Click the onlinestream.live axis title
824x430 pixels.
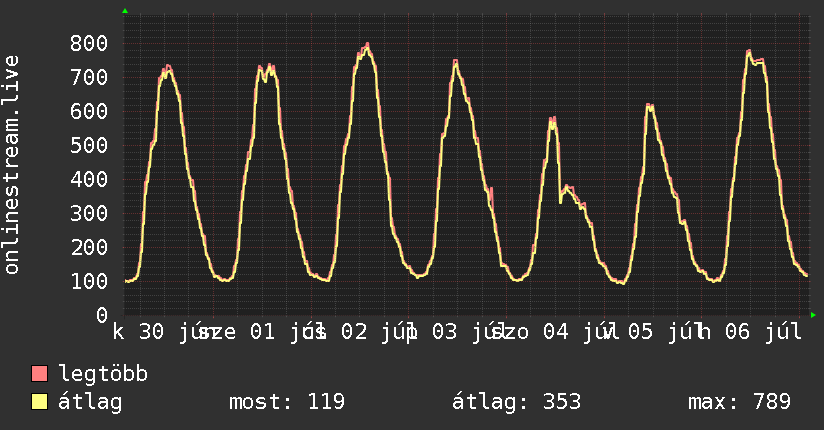tap(11, 165)
